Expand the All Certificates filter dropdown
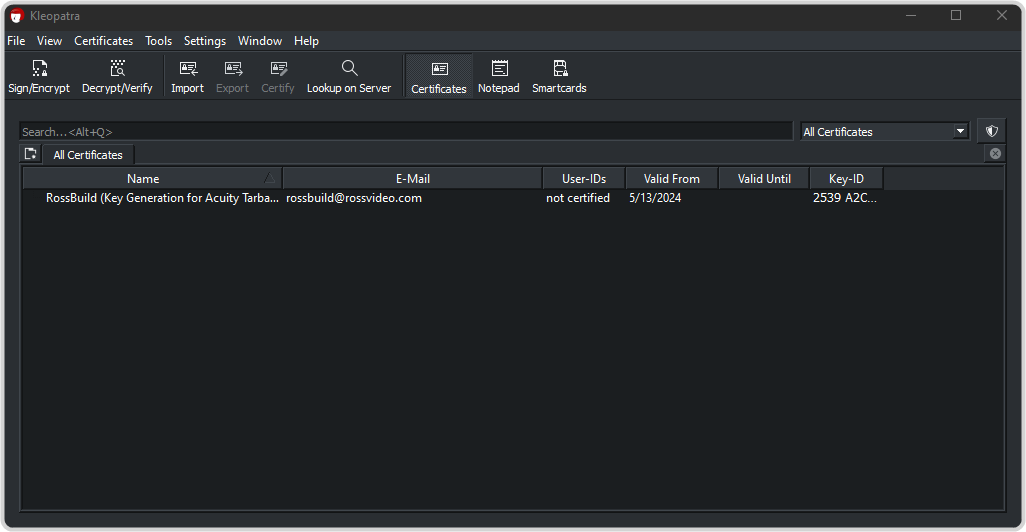Viewport: 1026px width, 532px height. 960,131
